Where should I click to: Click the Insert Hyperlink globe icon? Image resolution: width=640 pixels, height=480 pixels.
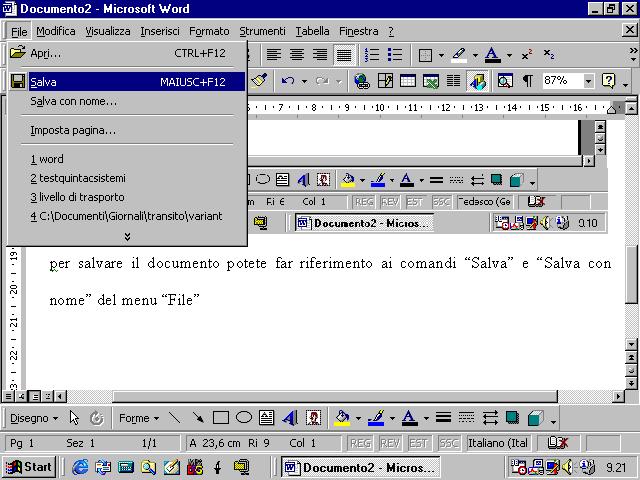pos(362,81)
